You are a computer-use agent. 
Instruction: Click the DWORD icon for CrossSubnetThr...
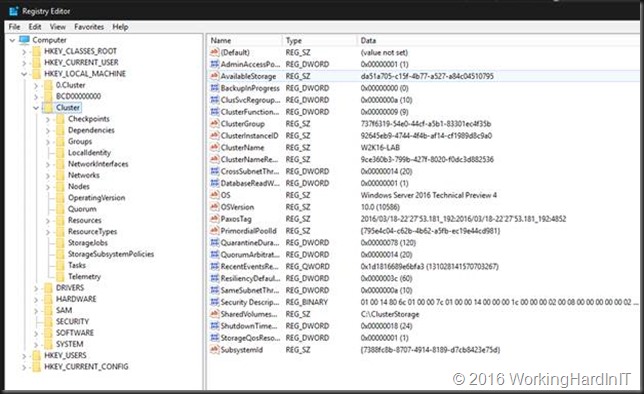(x=214, y=171)
